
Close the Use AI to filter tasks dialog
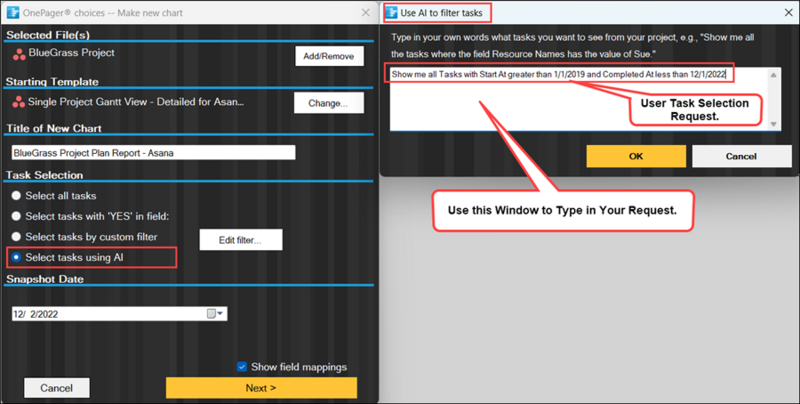point(788,13)
